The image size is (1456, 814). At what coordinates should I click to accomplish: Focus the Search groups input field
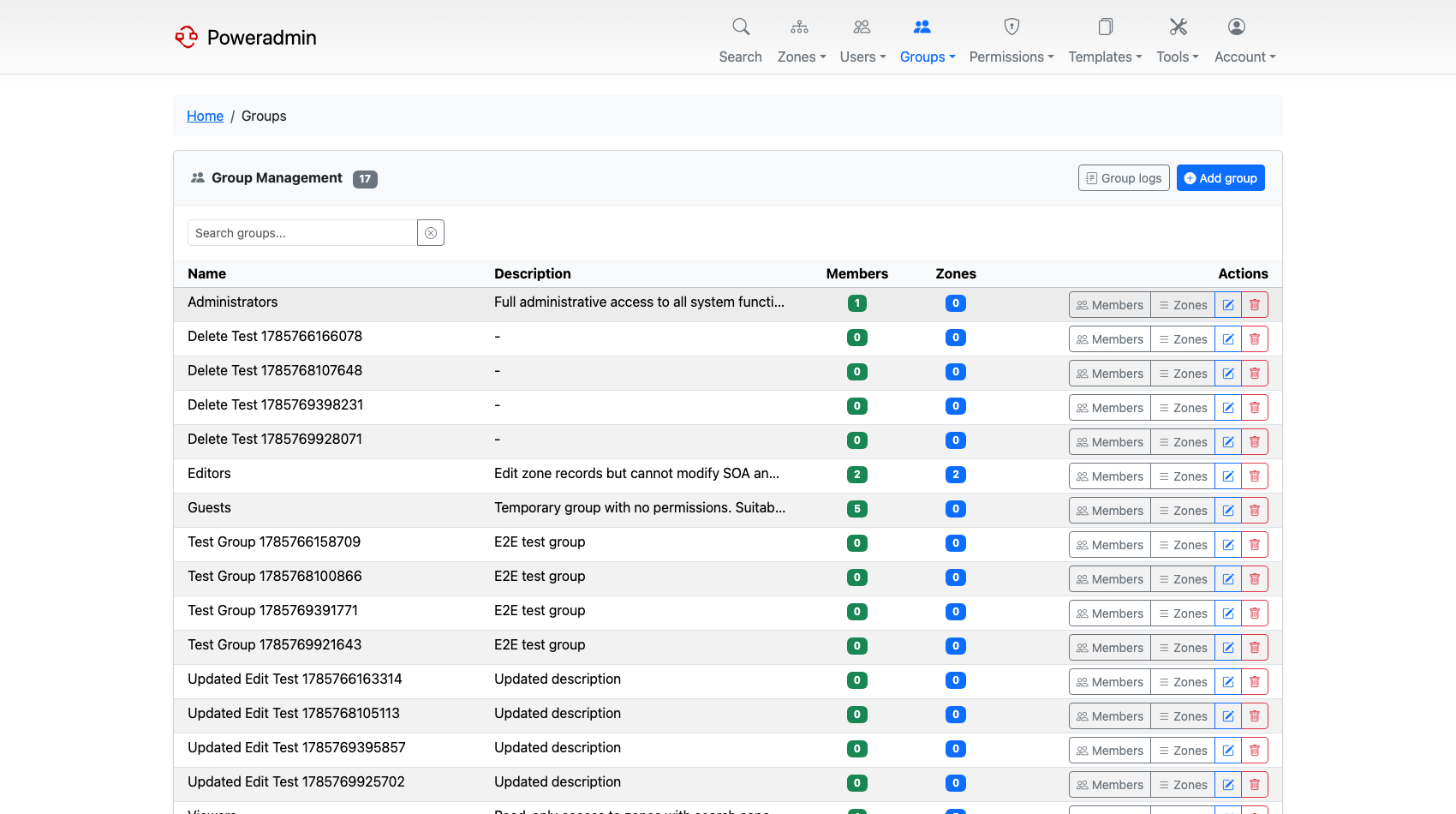[302, 233]
